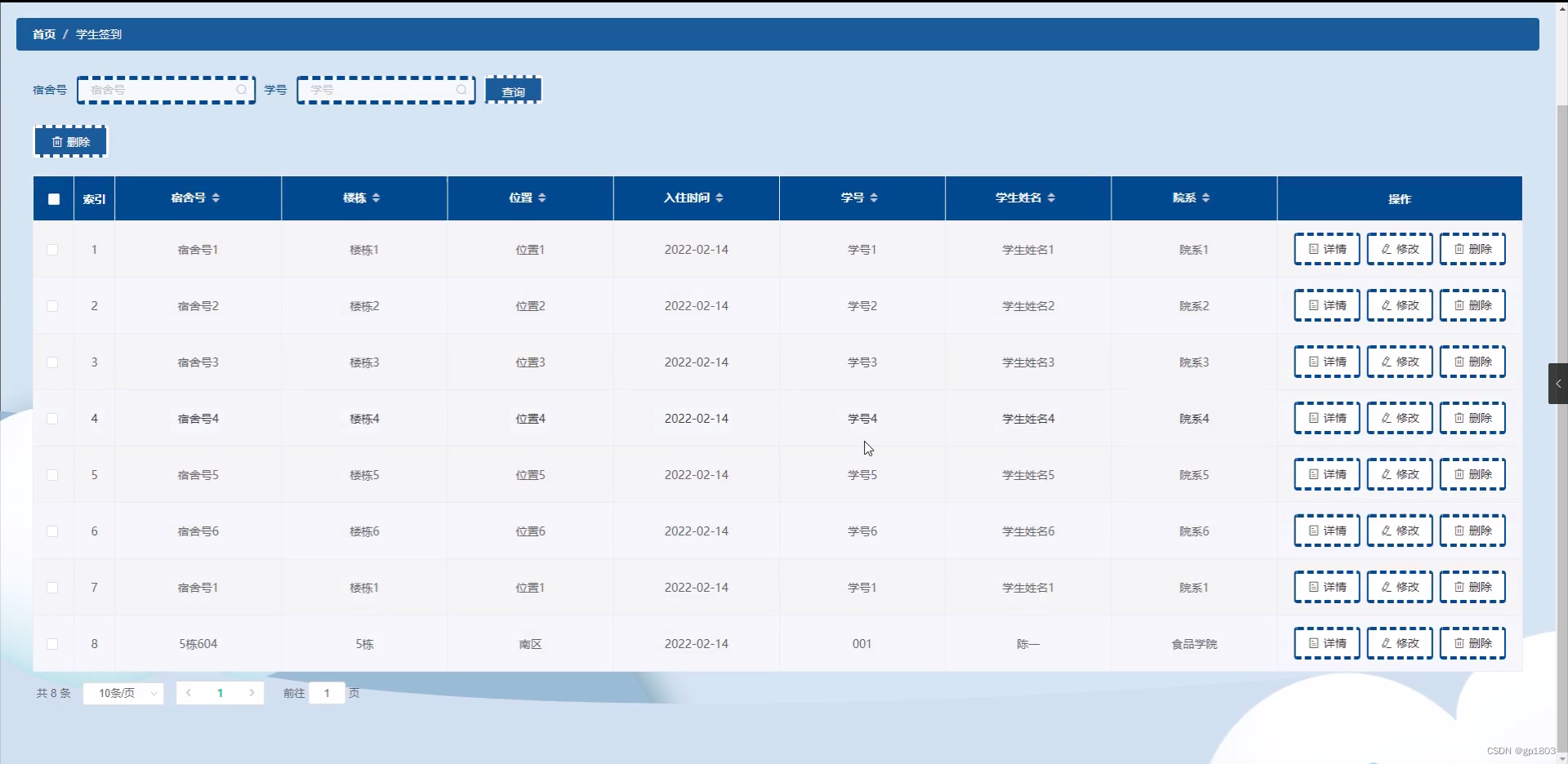Click the page number input showing 1
The image size is (1568, 764).
pos(327,693)
